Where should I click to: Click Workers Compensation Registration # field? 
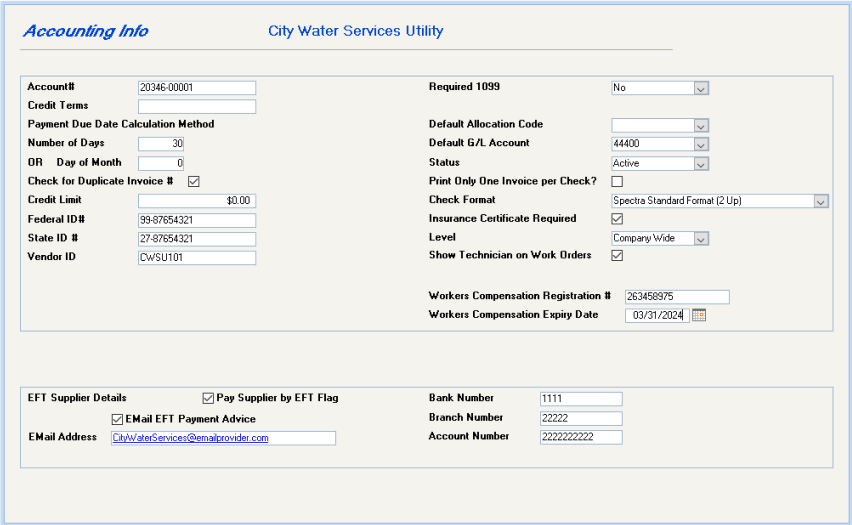pos(677,297)
